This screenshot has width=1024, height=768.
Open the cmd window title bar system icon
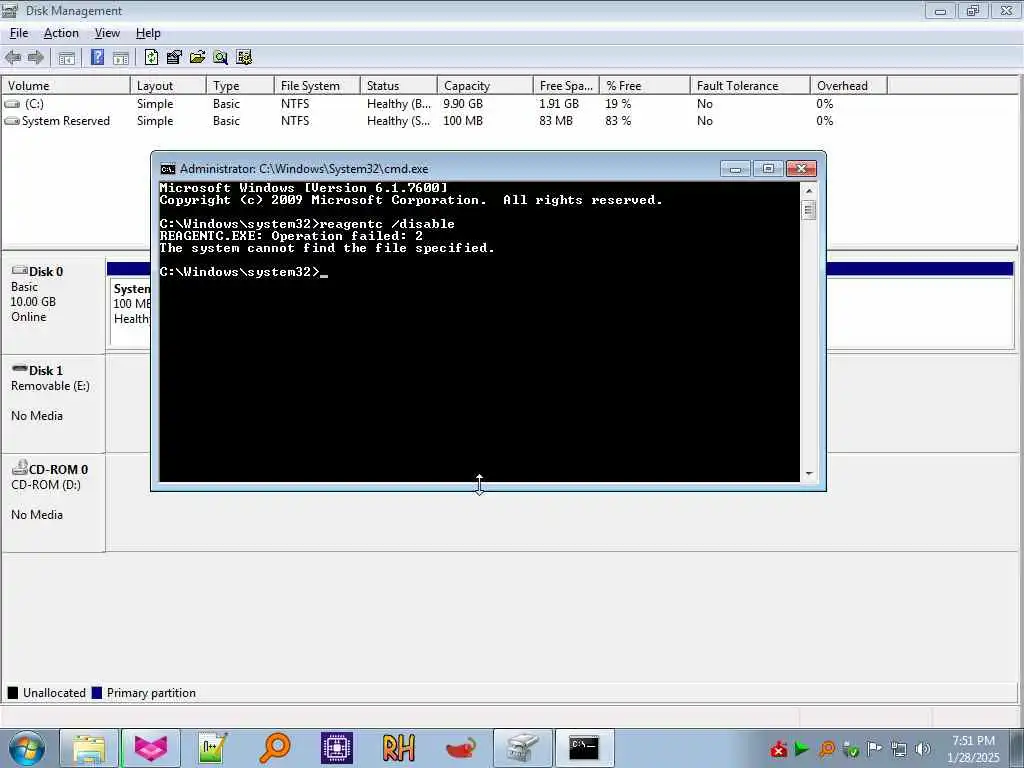click(x=168, y=169)
